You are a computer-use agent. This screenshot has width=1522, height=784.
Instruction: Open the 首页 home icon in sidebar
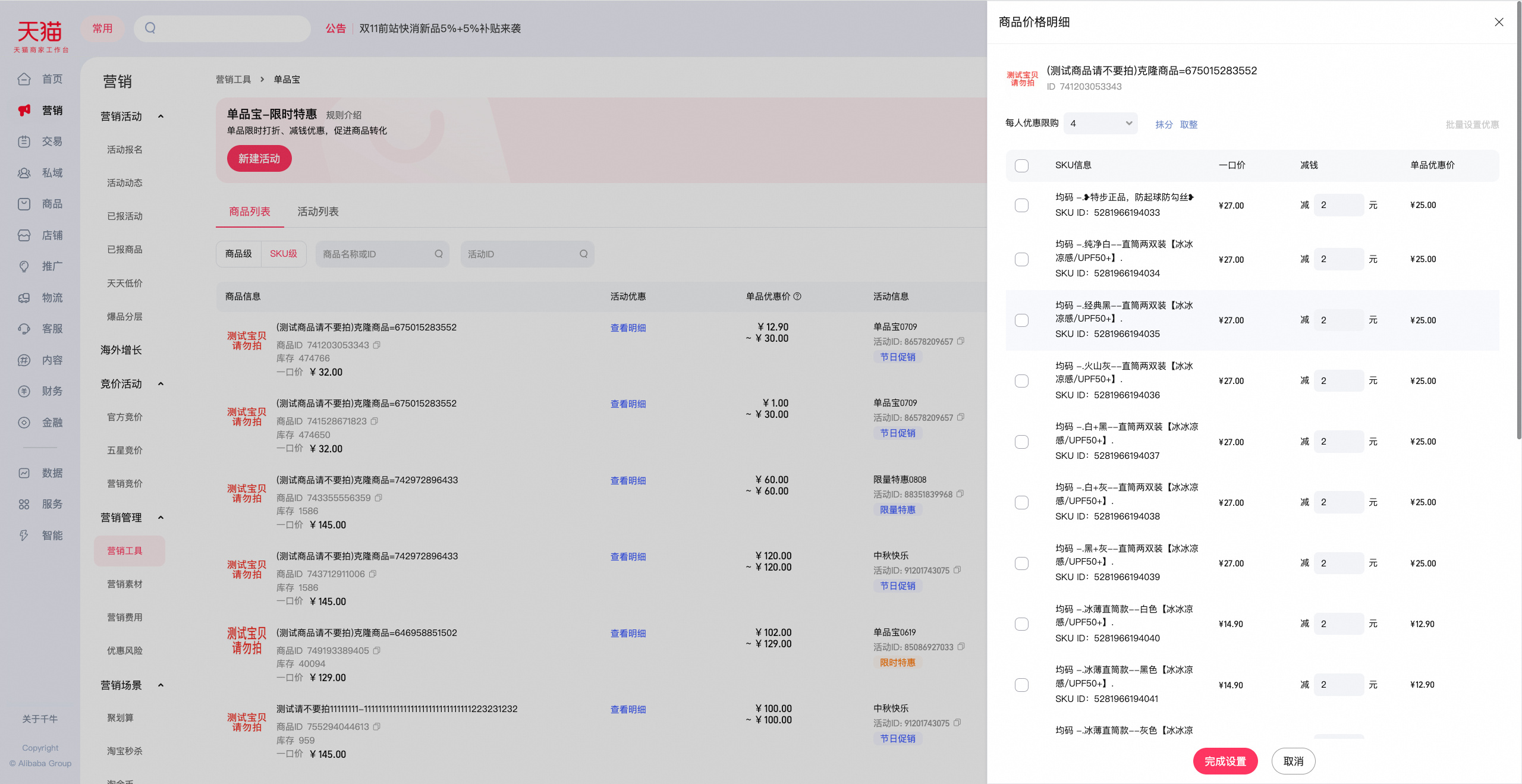pyautogui.click(x=24, y=79)
